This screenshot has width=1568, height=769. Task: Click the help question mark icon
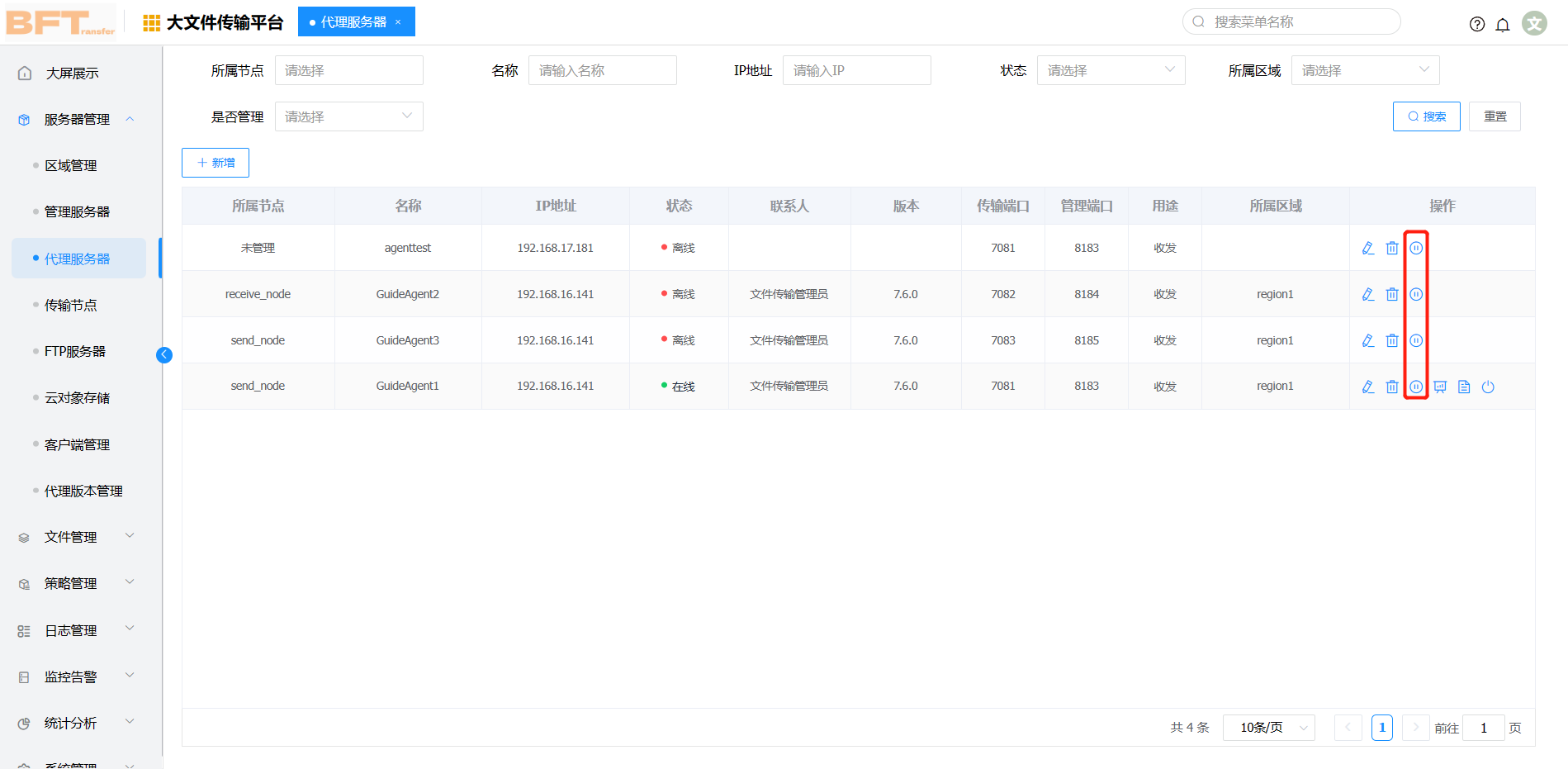click(x=1476, y=24)
